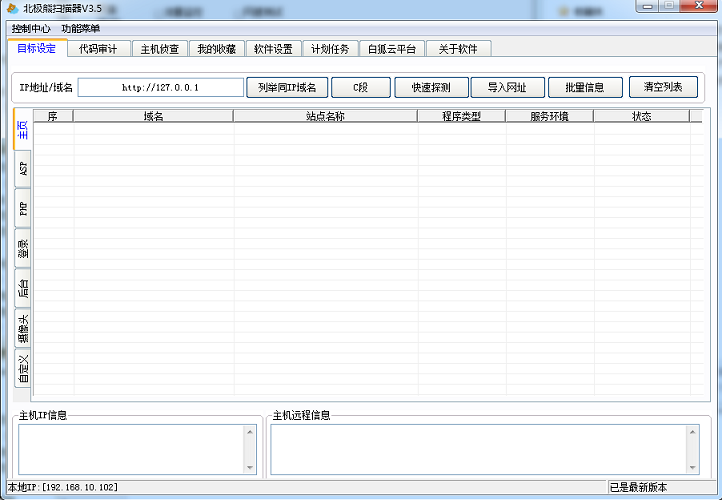Select the 计划任务 tab
This screenshot has height=500, width=722.
point(330,49)
